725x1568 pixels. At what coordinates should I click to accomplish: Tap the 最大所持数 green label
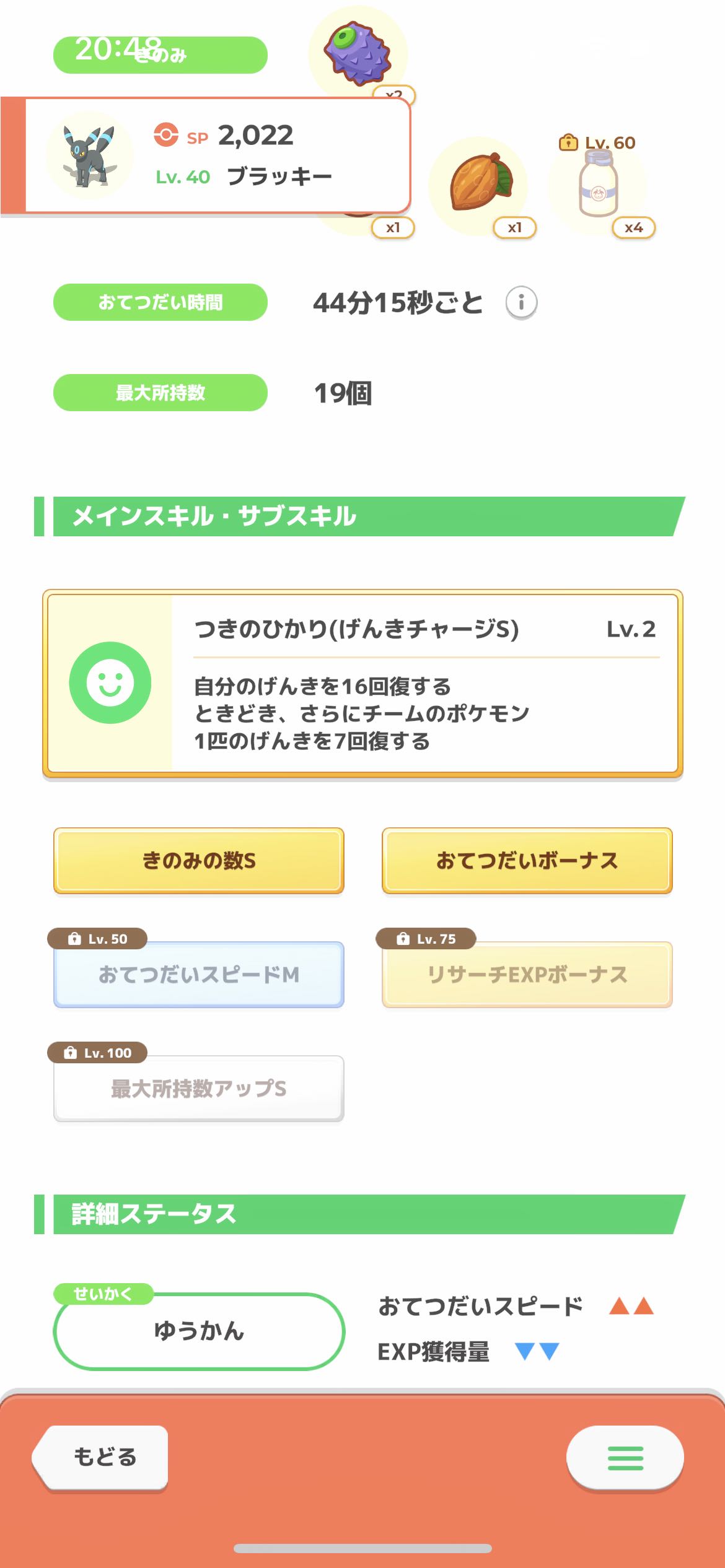(x=160, y=393)
